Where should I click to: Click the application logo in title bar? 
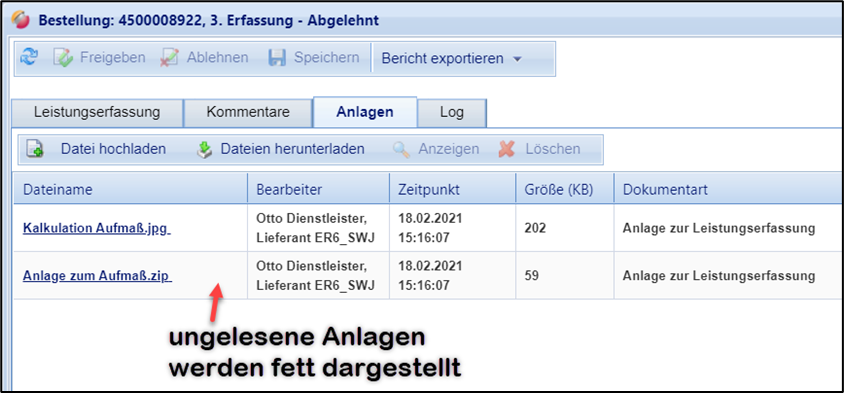tap(20, 20)
